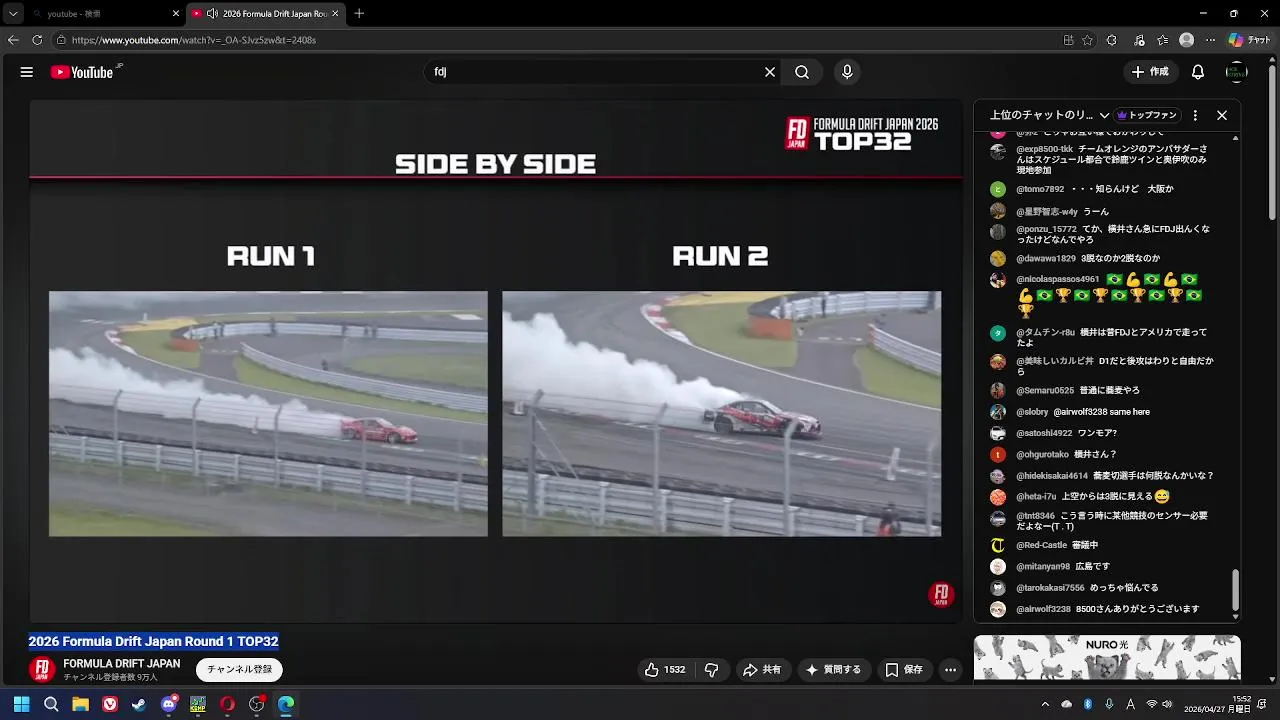1280x720 pixels.
Task: Open Discord from the taskbar
Action: pyautogui.click(x=169, y=704)
